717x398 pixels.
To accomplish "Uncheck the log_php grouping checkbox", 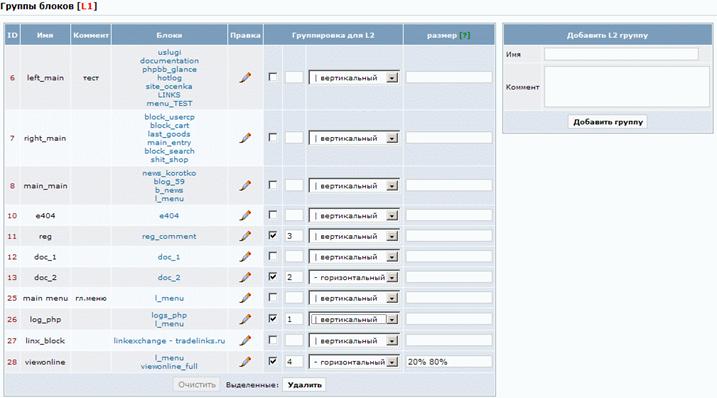I will click(x=273, y=318).
